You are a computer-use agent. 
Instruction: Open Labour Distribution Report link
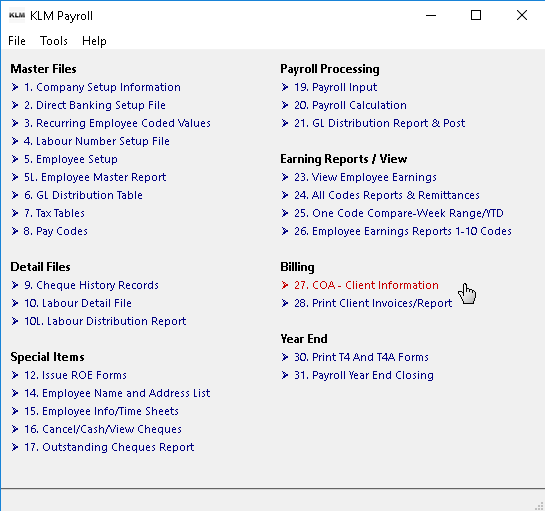pos(105,321)
